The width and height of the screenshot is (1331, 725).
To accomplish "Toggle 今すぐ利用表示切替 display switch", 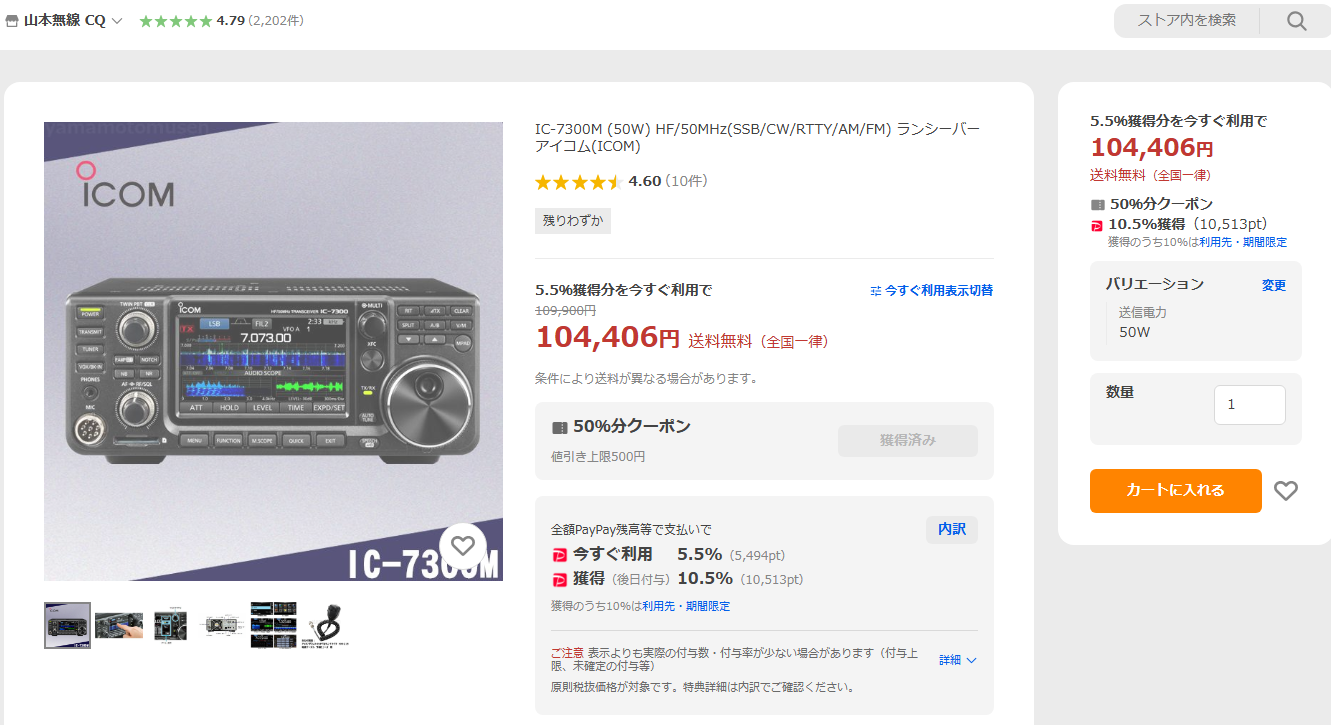I will click(931, 290).
